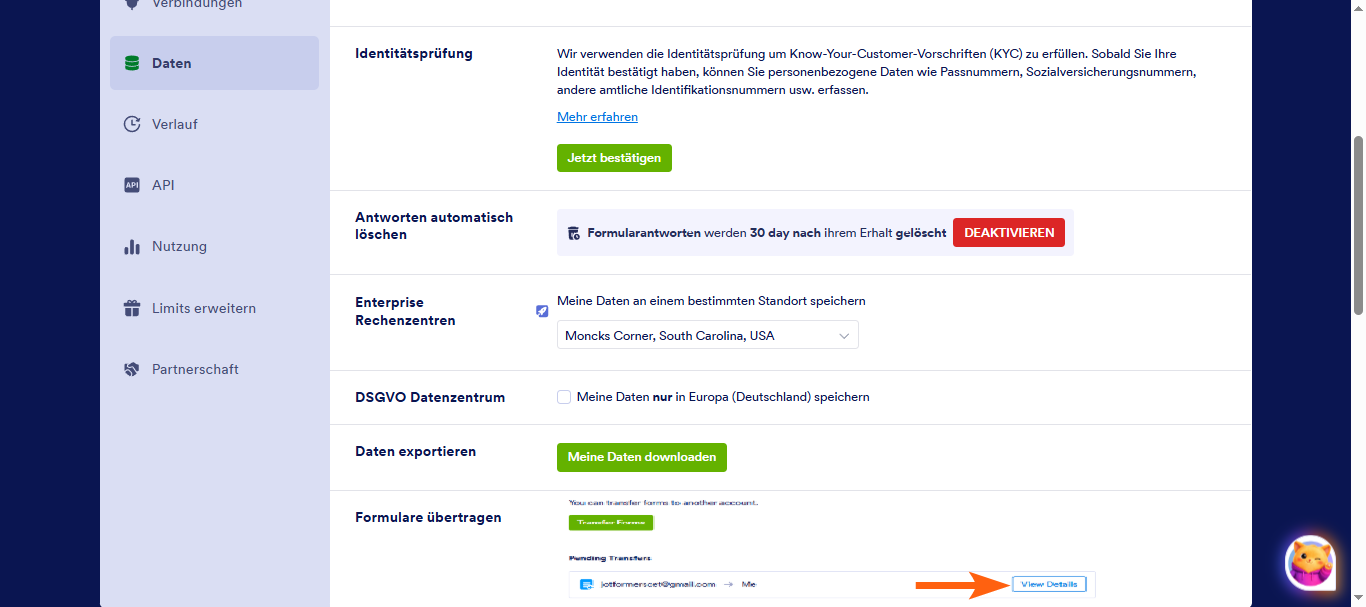Click the jotformerscet@gmail.com transfer entry
Image resolution: width=1366 pixels, height=607 pixels.
(832, 584)
